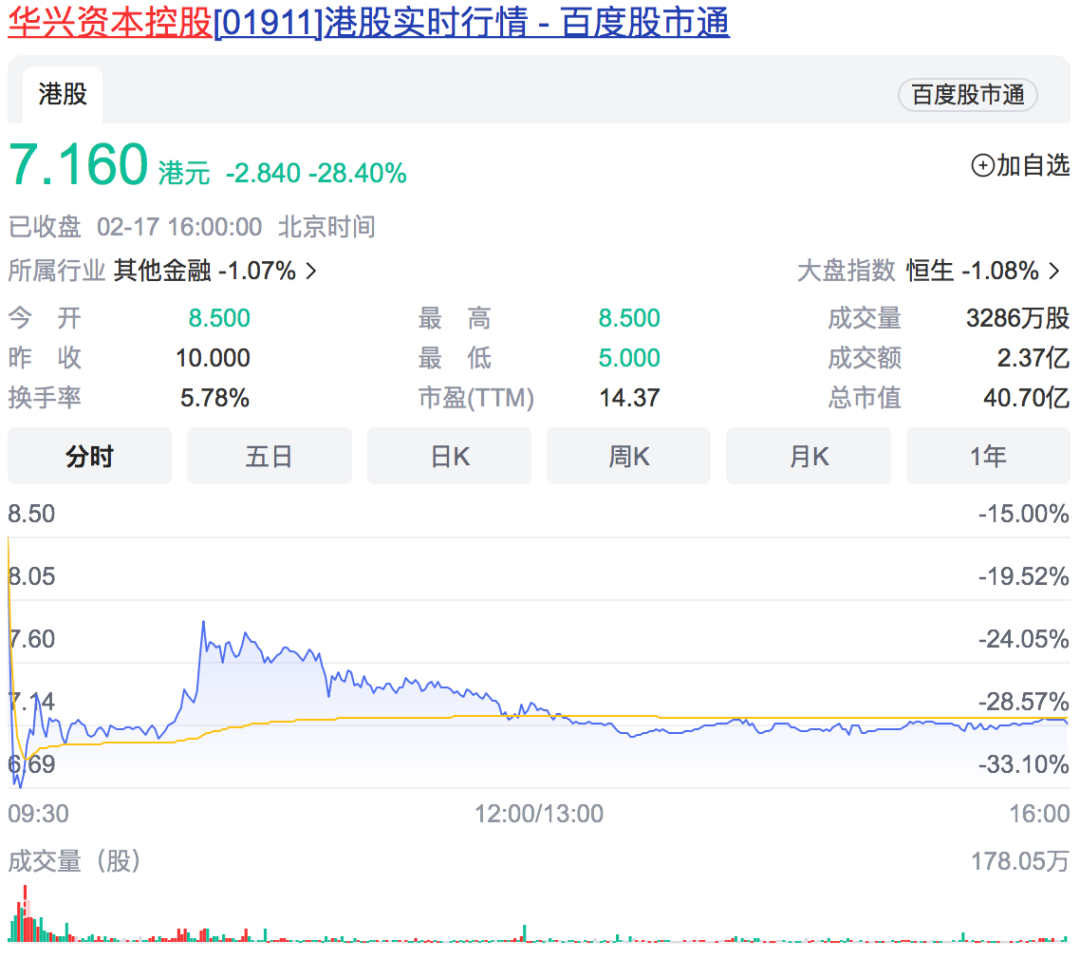The width and height of the screenshot is (1080, 959).
Task: Click the plus icon beside 加自选
Action: pyautogui.click(x=982, y=166)
